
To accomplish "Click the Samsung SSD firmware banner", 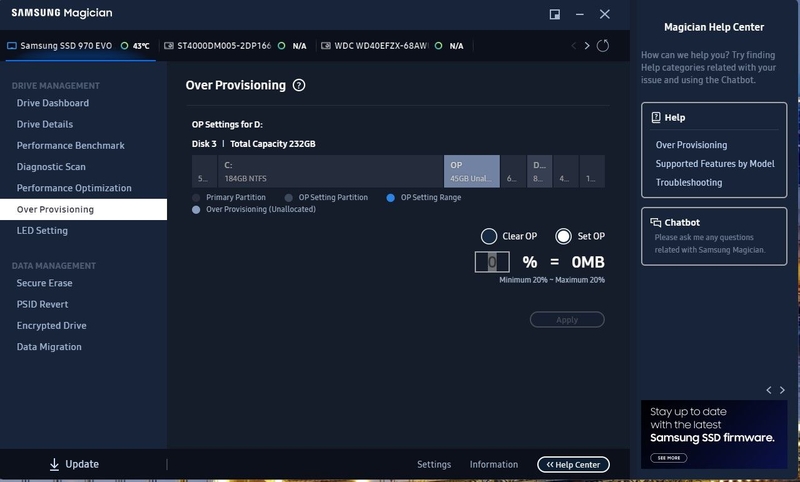I will (x=714, y=435).
